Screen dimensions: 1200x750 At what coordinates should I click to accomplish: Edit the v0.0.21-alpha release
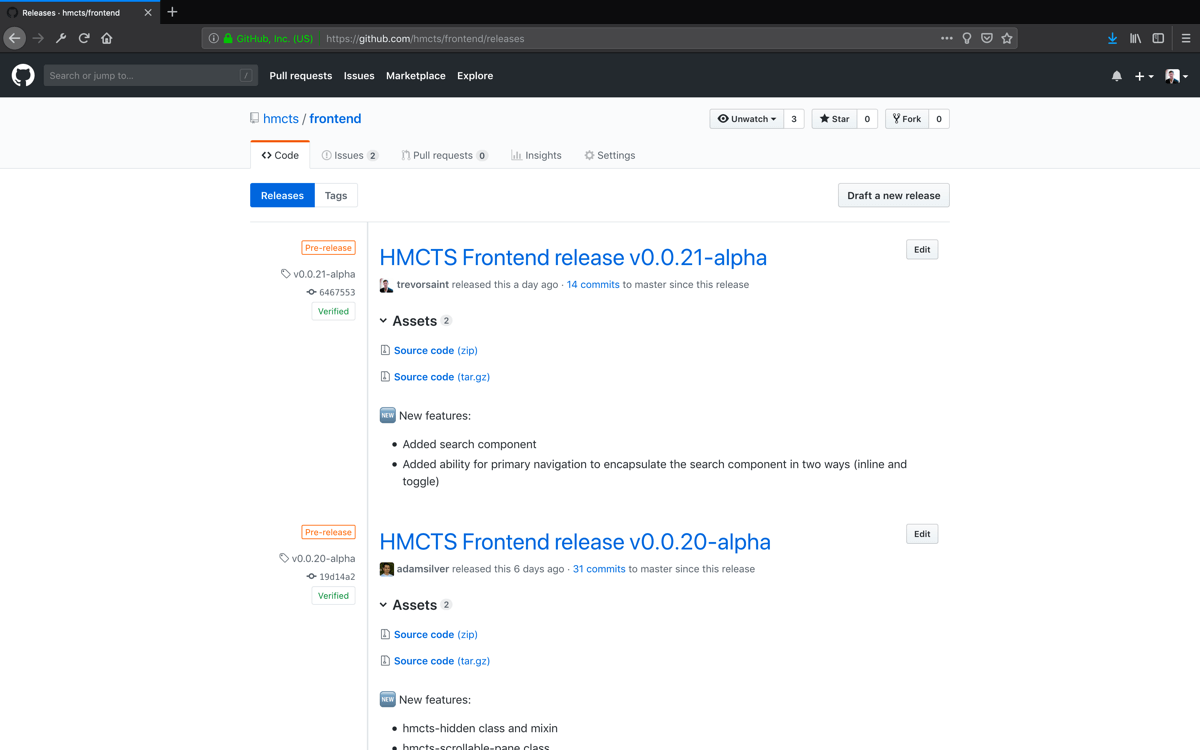922,249
